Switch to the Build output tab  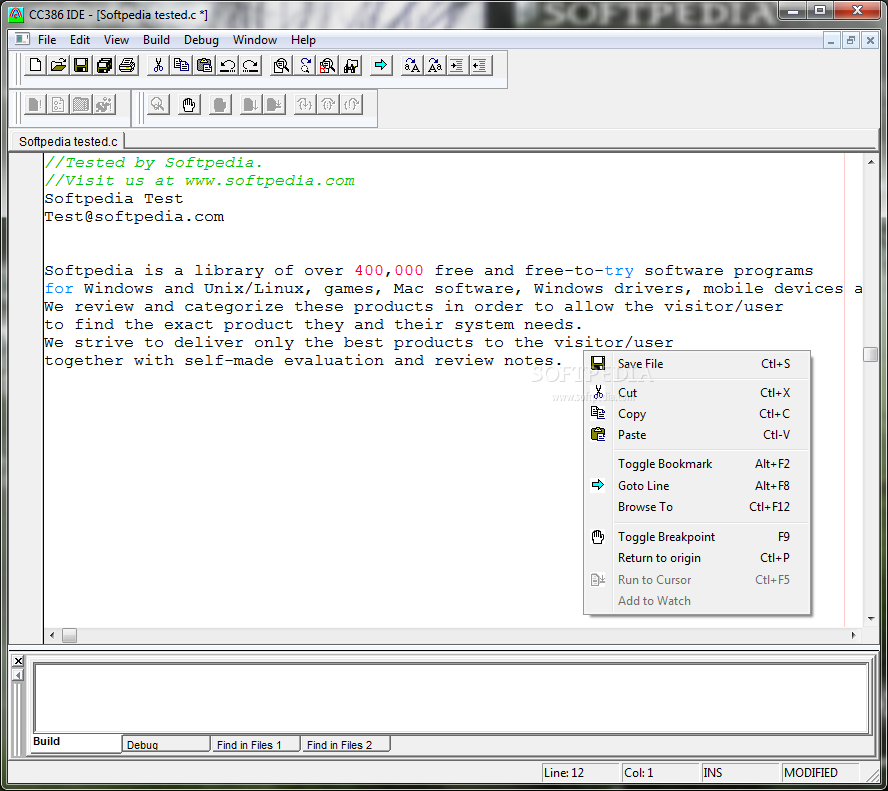pos(76,742)
